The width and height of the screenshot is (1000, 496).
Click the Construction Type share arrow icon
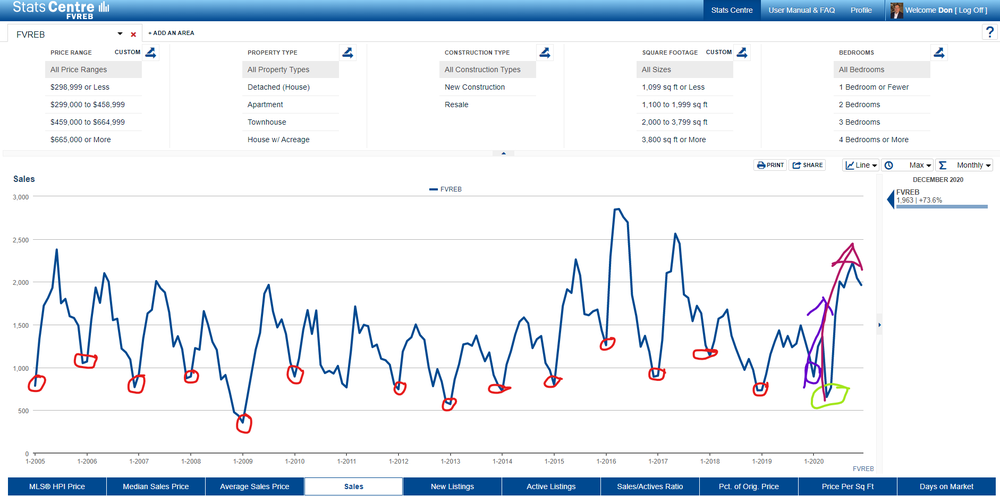[545, 53]
